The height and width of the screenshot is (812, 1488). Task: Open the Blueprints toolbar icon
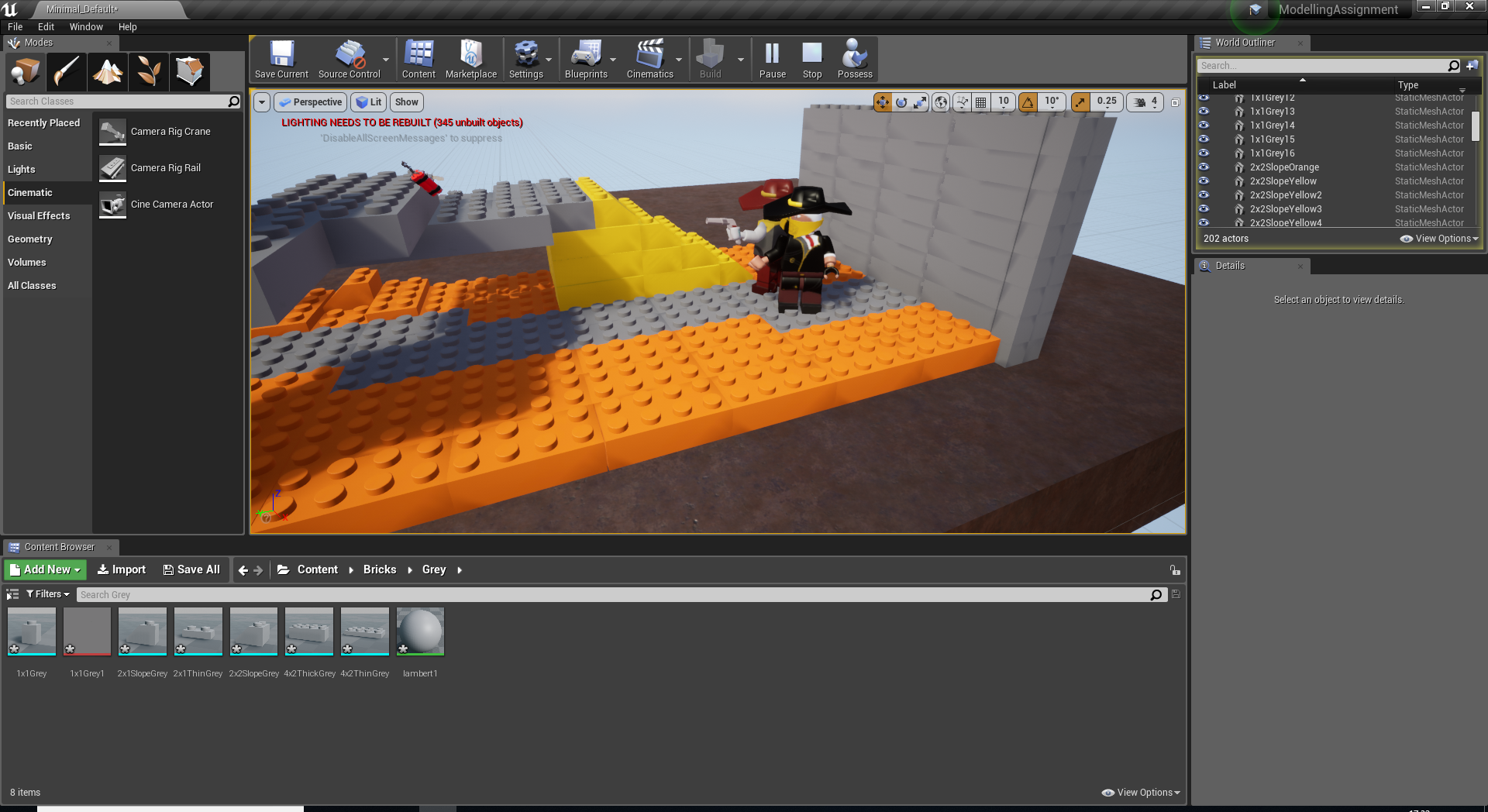pyautogui.click(x=585, y=59)
